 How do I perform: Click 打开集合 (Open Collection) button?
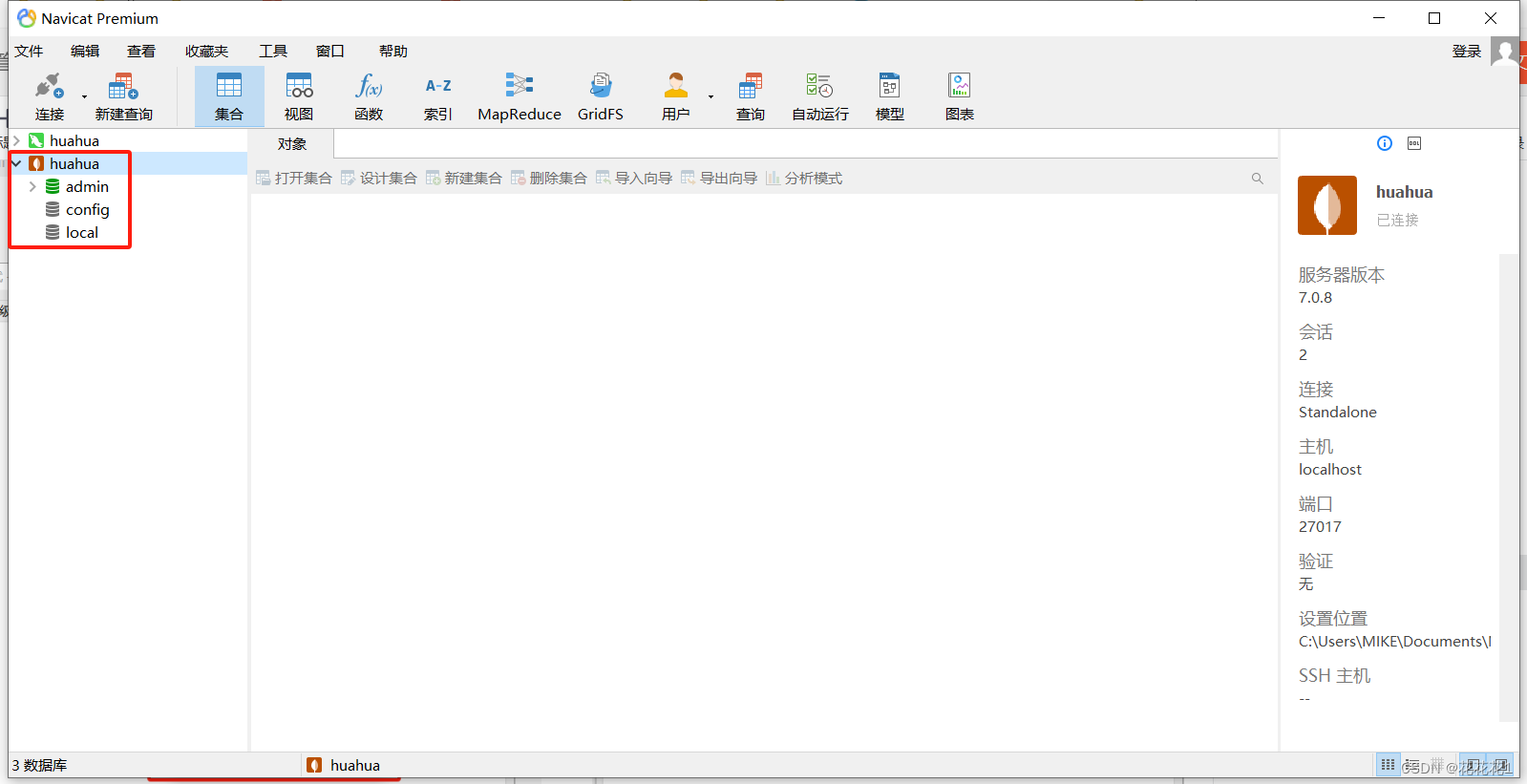point(294,179)
